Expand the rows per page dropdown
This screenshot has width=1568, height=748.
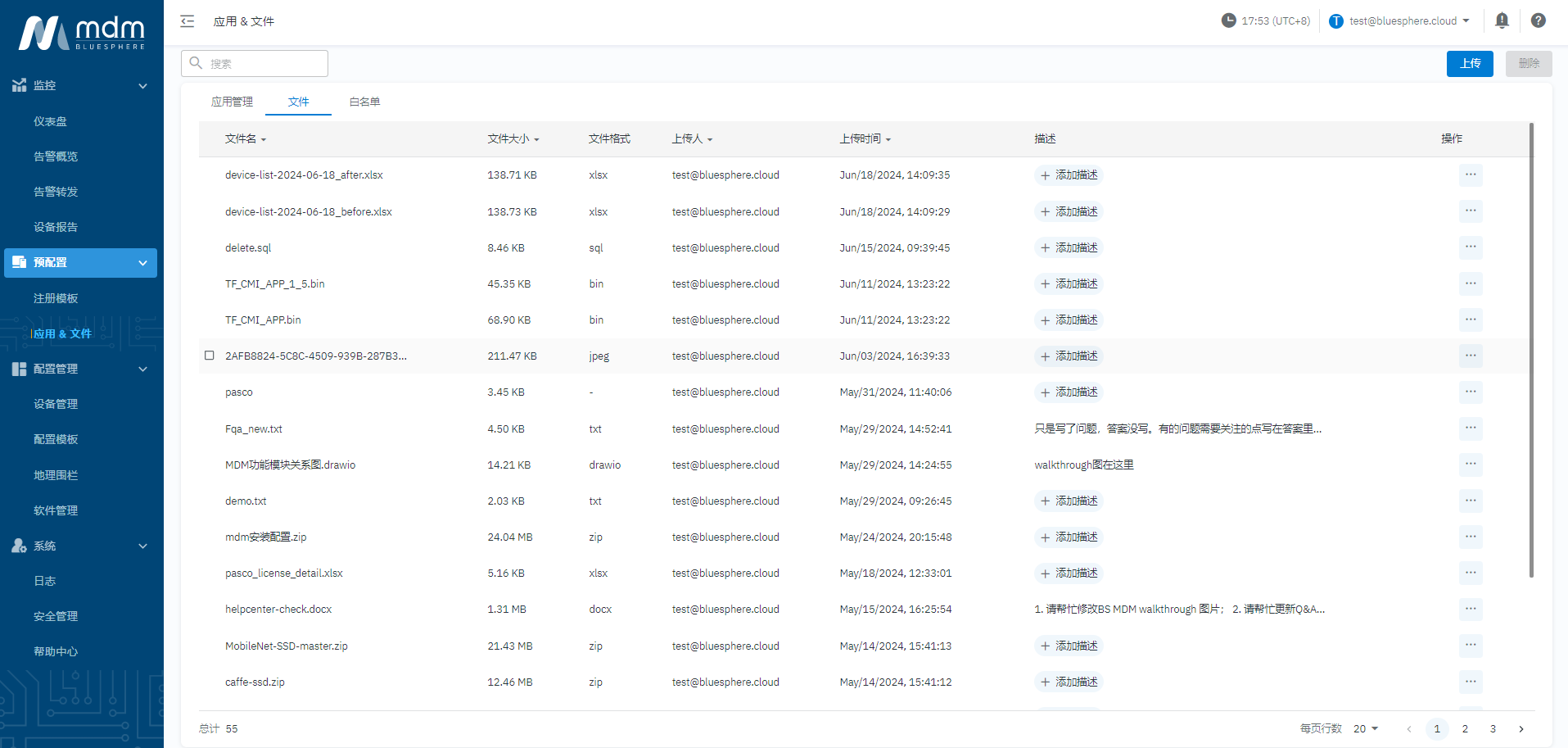coord(1366,729)
